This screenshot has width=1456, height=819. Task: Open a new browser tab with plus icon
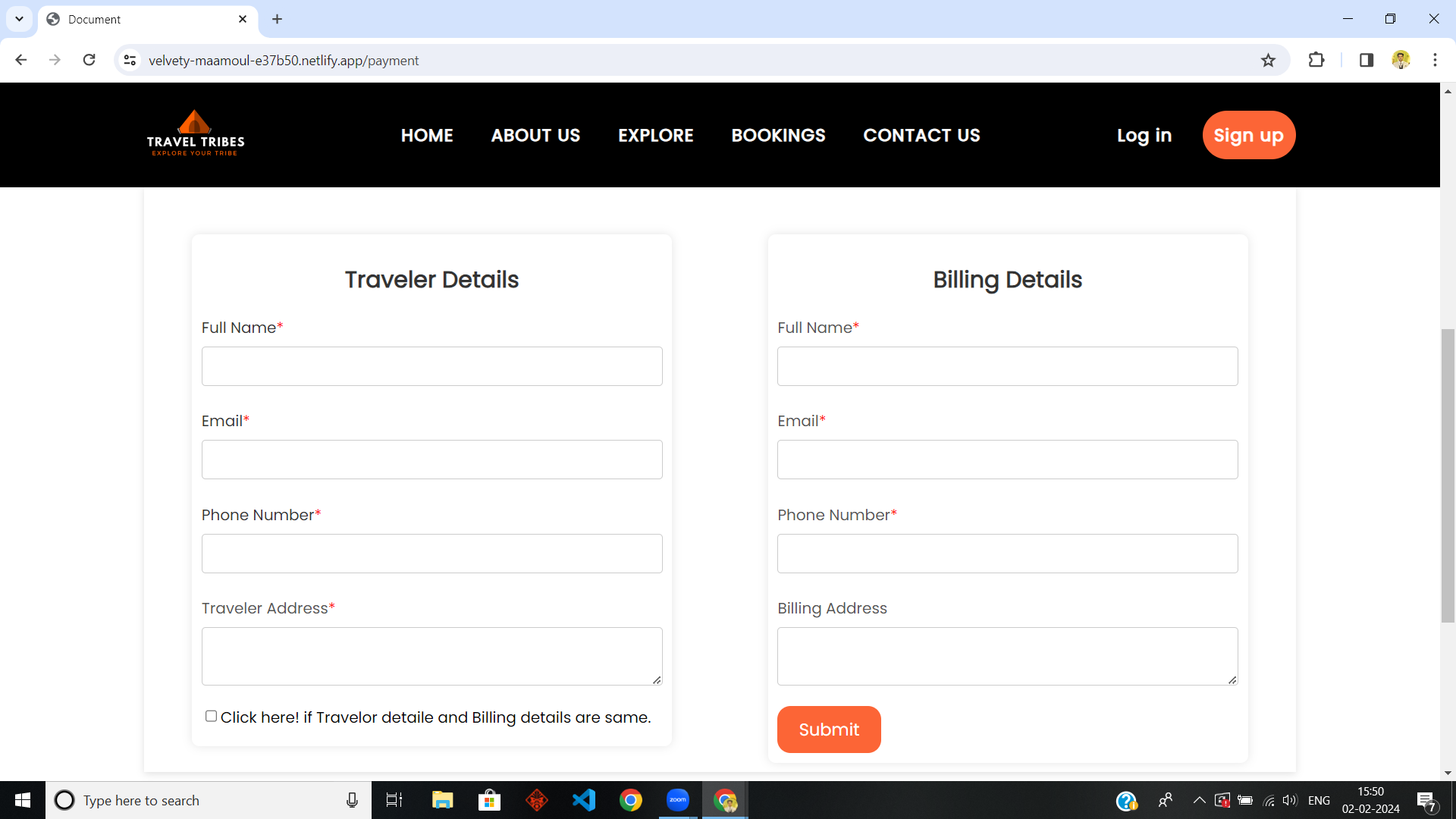pos(277,19)
